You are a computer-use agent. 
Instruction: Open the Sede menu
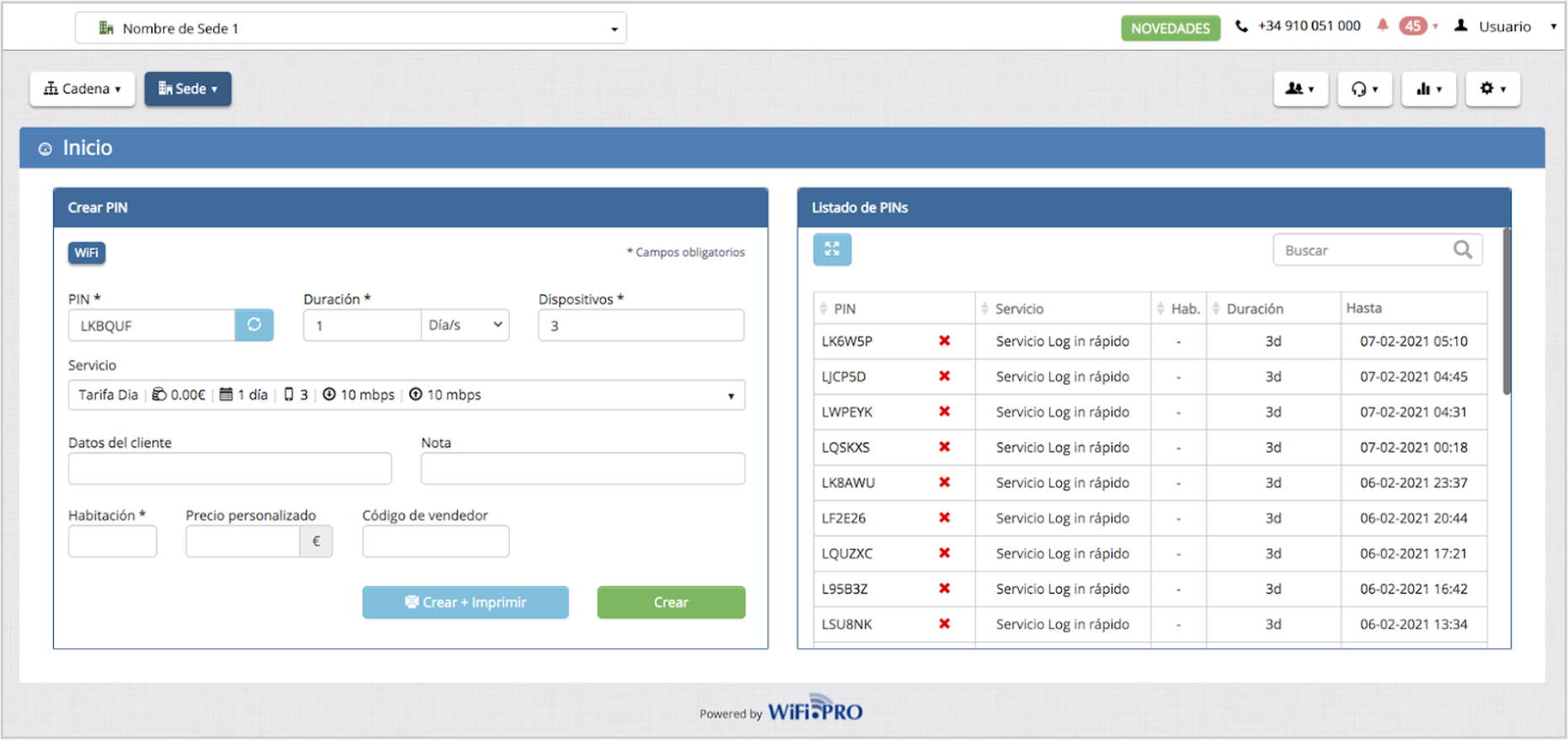[x=188, y=89]
